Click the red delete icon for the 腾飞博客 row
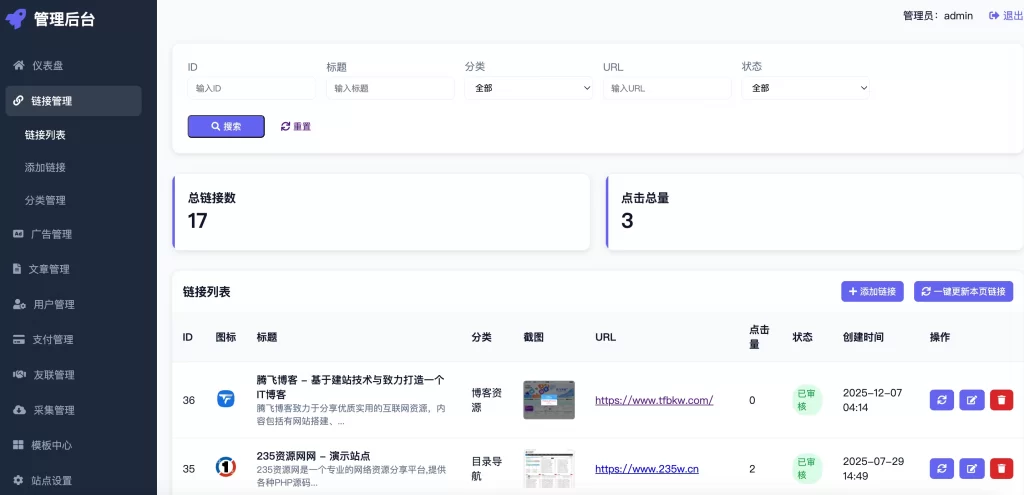This screenshot has width=1024, height=495. 1001,400
